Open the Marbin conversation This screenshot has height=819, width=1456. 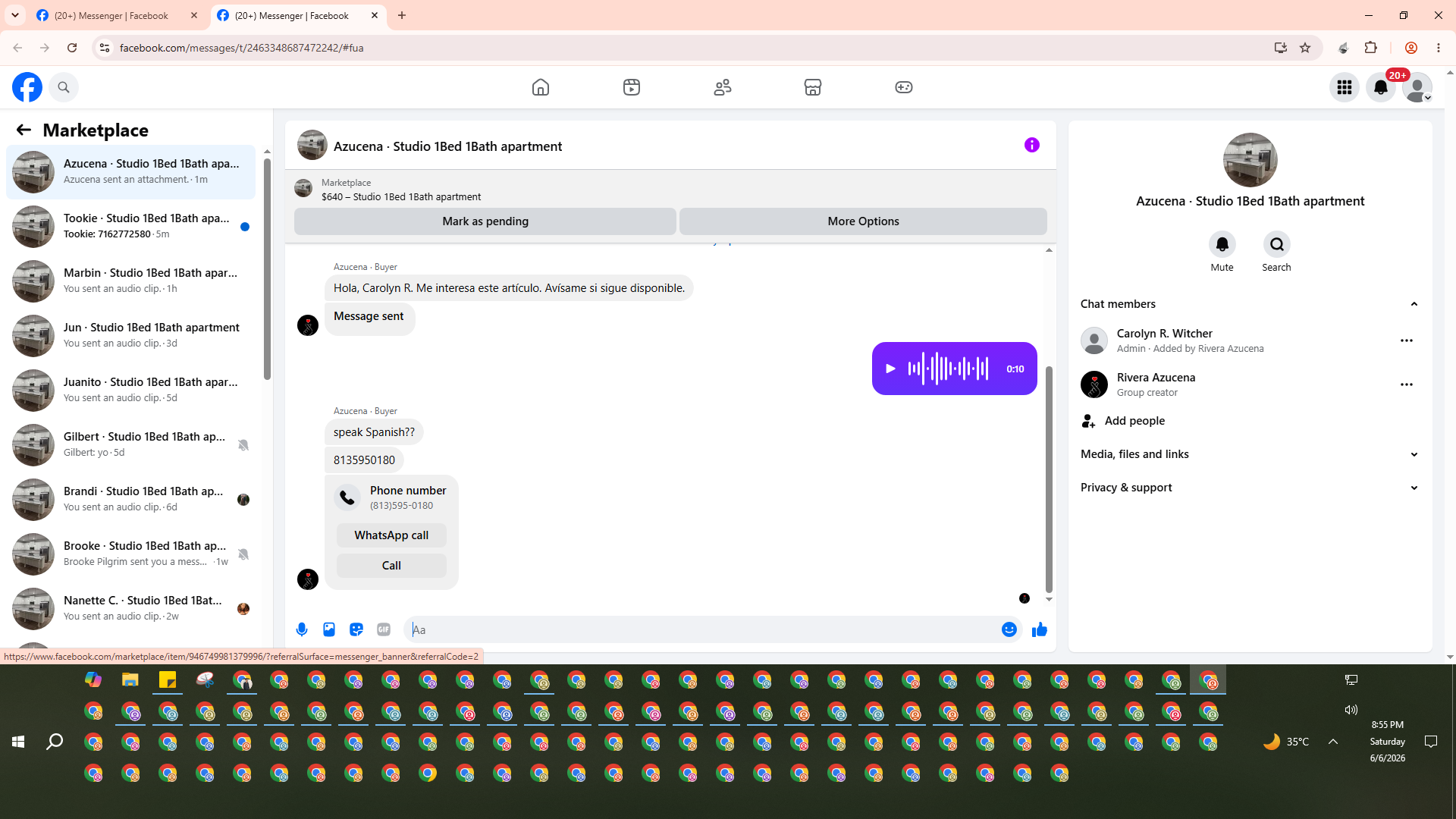131,281
